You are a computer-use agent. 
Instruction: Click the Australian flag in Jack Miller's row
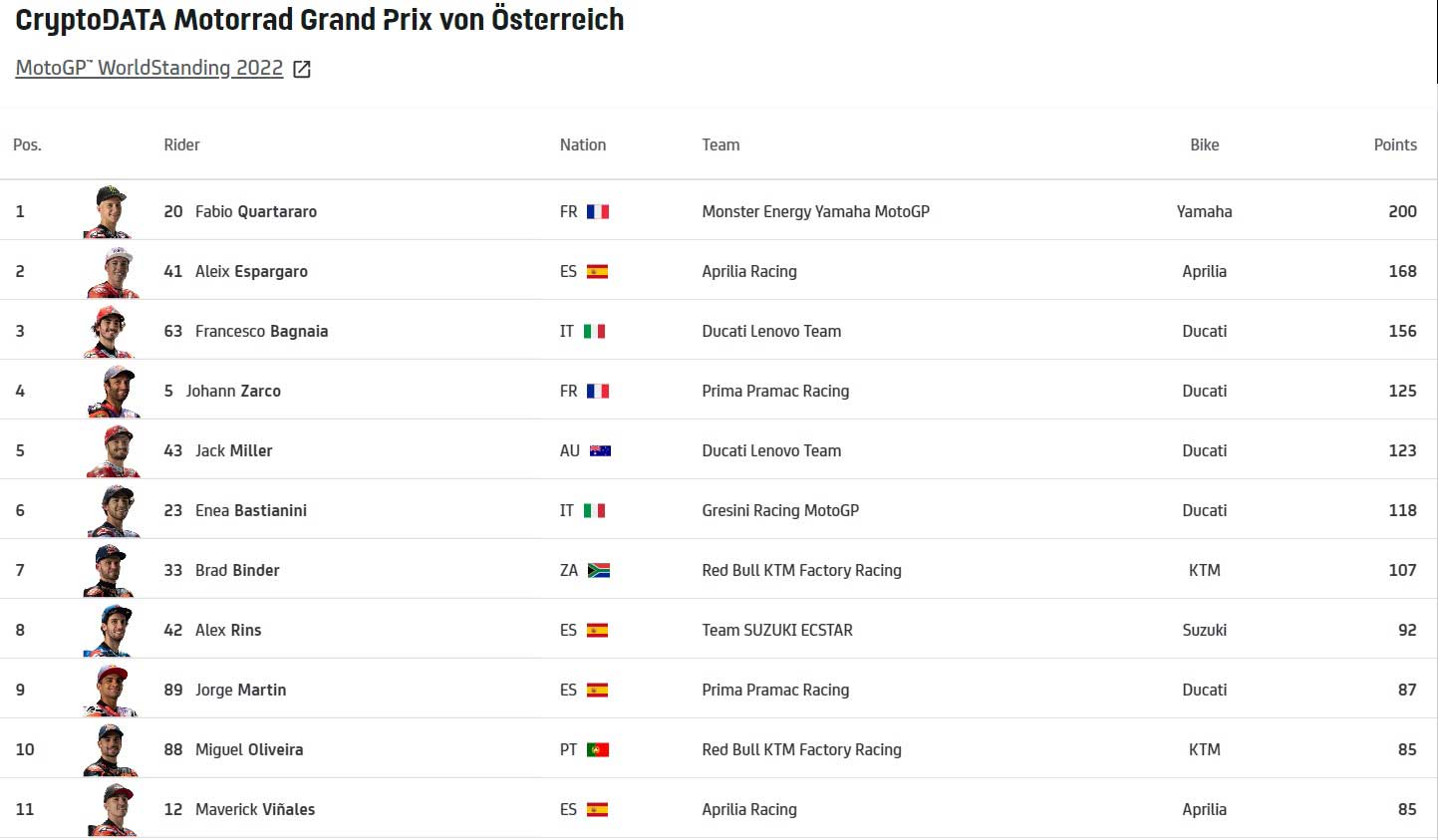click(x=600, y=450)
